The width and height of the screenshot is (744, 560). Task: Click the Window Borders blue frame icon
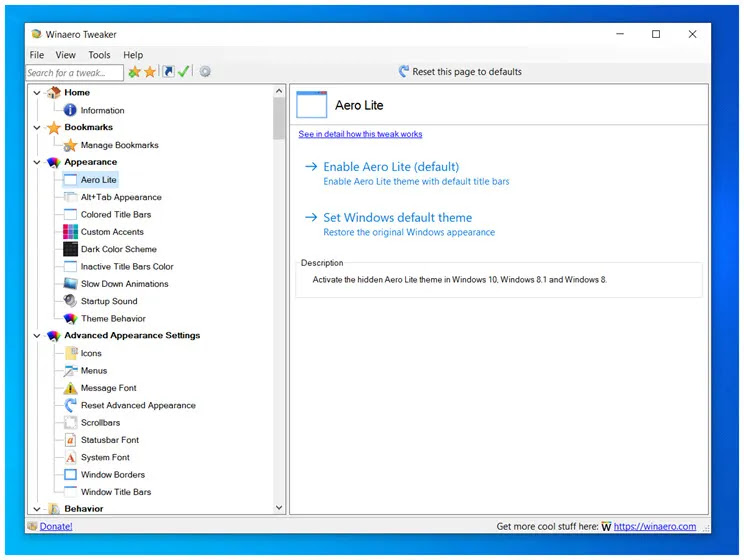[70, 475]
